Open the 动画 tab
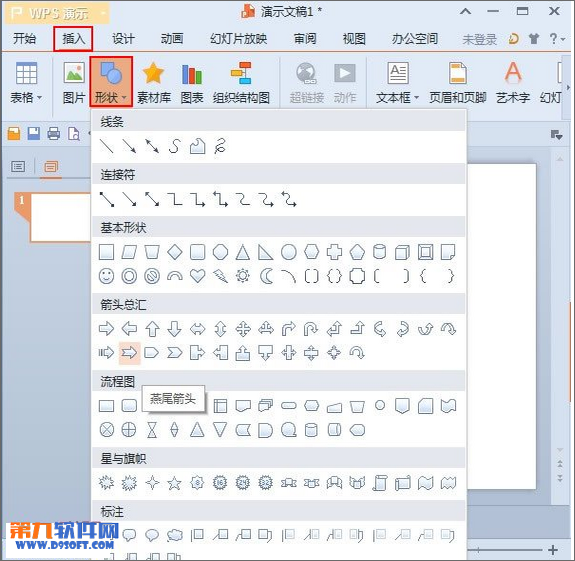This screenshot has width=575, height=561. [x=172, y=38]
